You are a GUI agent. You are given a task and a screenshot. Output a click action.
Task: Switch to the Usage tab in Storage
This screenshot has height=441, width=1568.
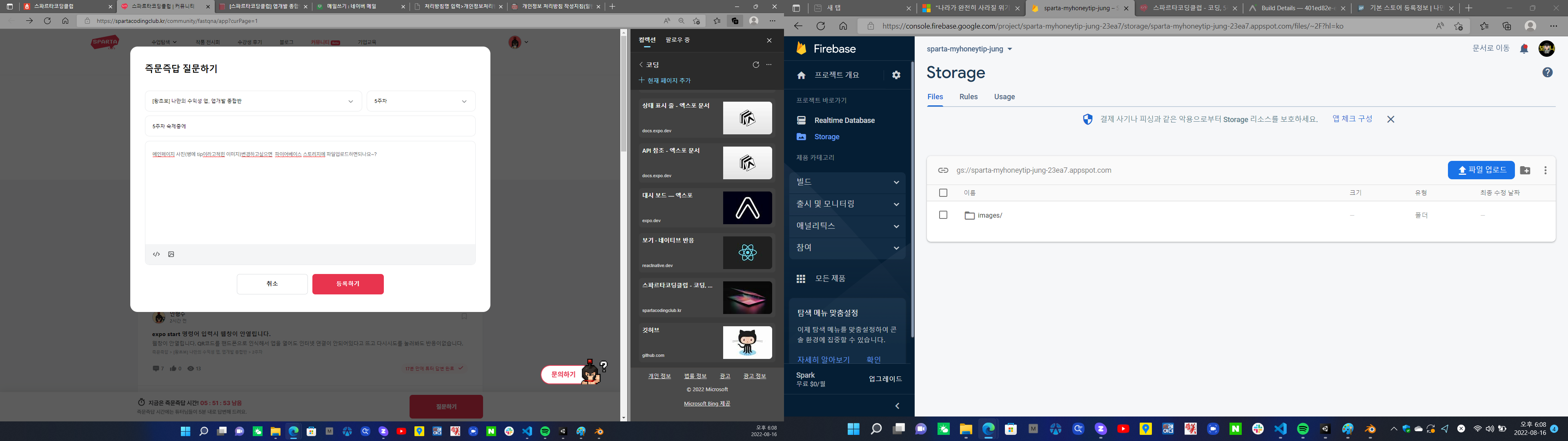pyautogui.click(x=1004, y=97)
